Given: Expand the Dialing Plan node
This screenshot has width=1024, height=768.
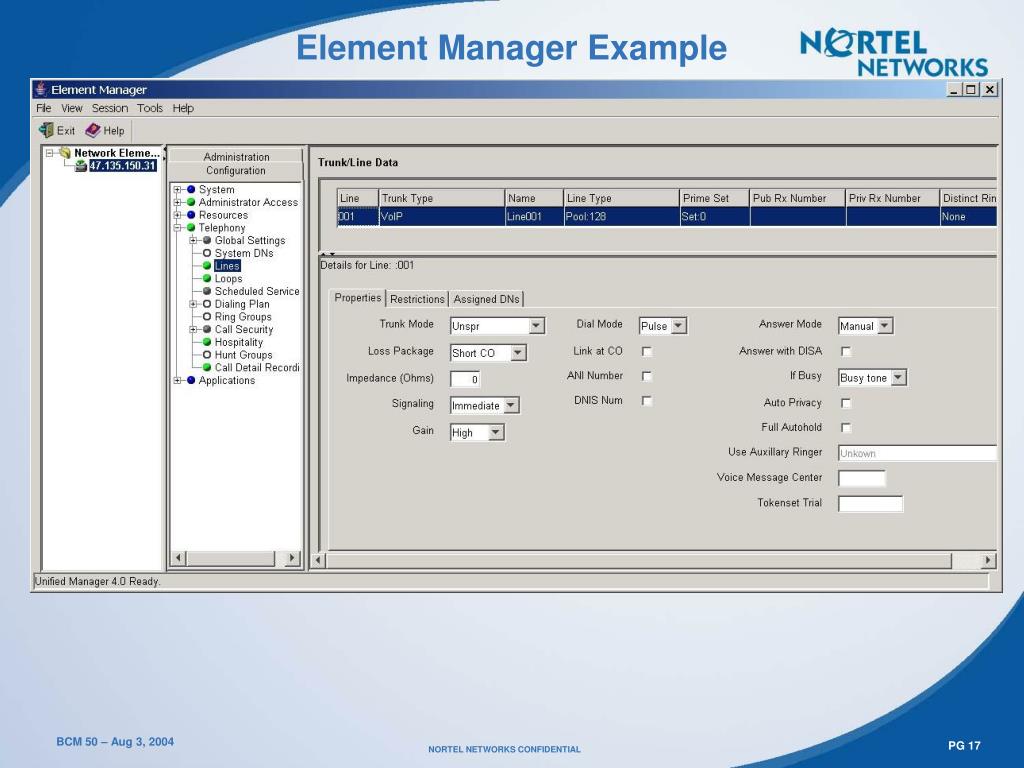Looking at the screenshot, I should (193, 304).
